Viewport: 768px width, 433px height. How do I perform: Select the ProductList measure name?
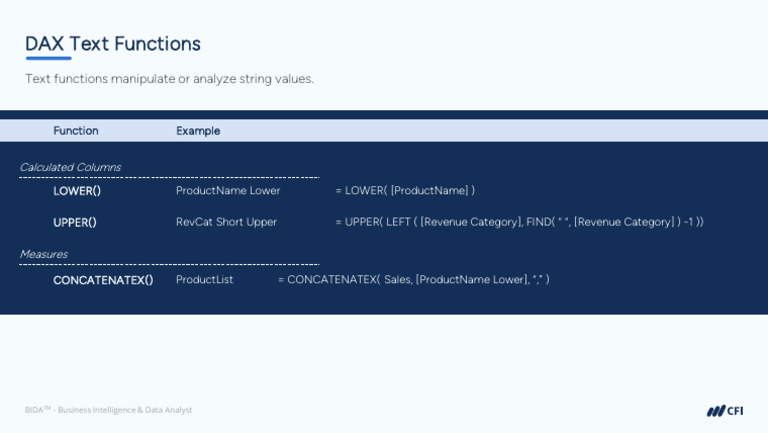[x=204, y=280]
